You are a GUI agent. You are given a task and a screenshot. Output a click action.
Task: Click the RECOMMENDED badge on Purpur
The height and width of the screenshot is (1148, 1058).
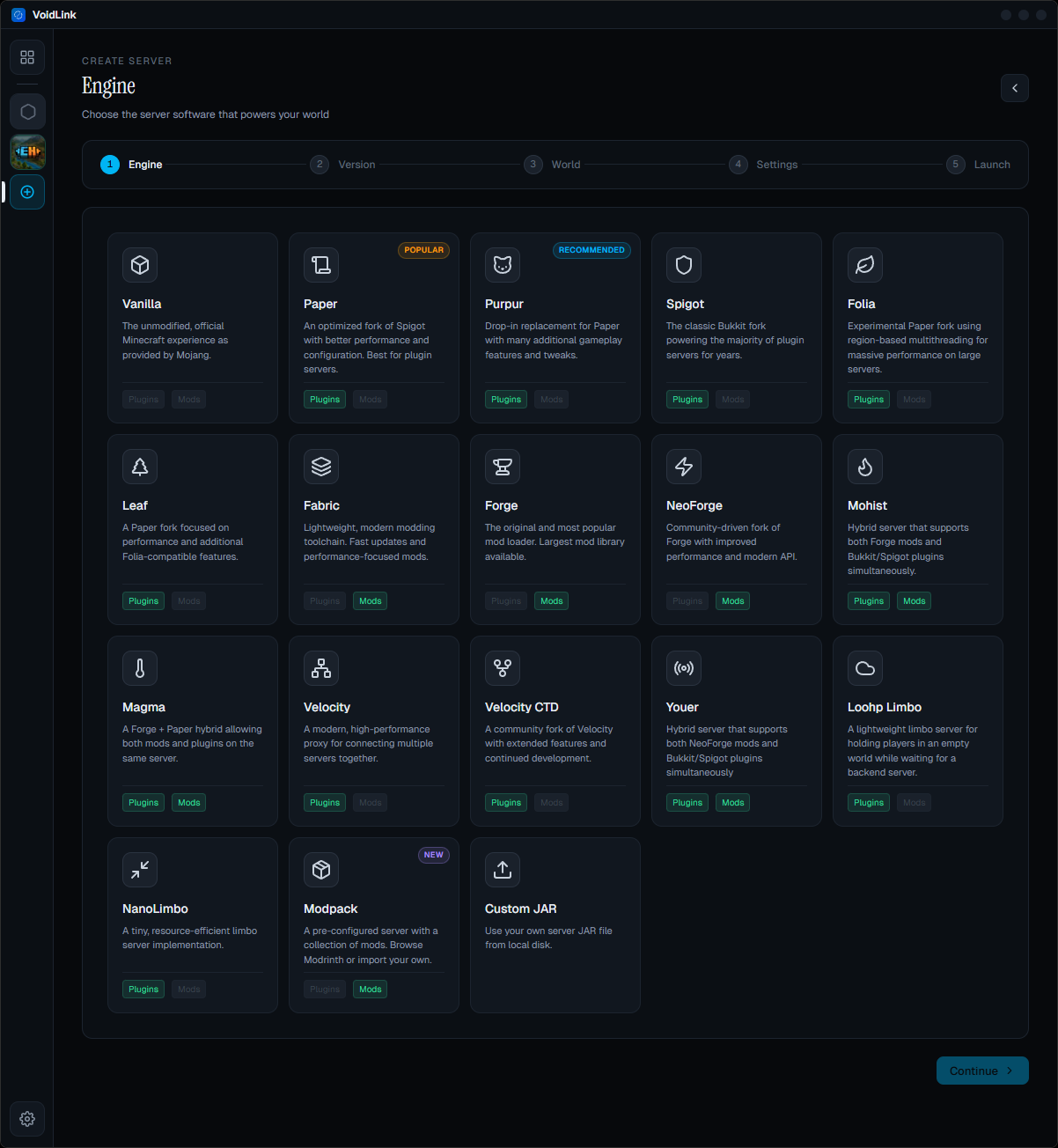pos(591,250)
